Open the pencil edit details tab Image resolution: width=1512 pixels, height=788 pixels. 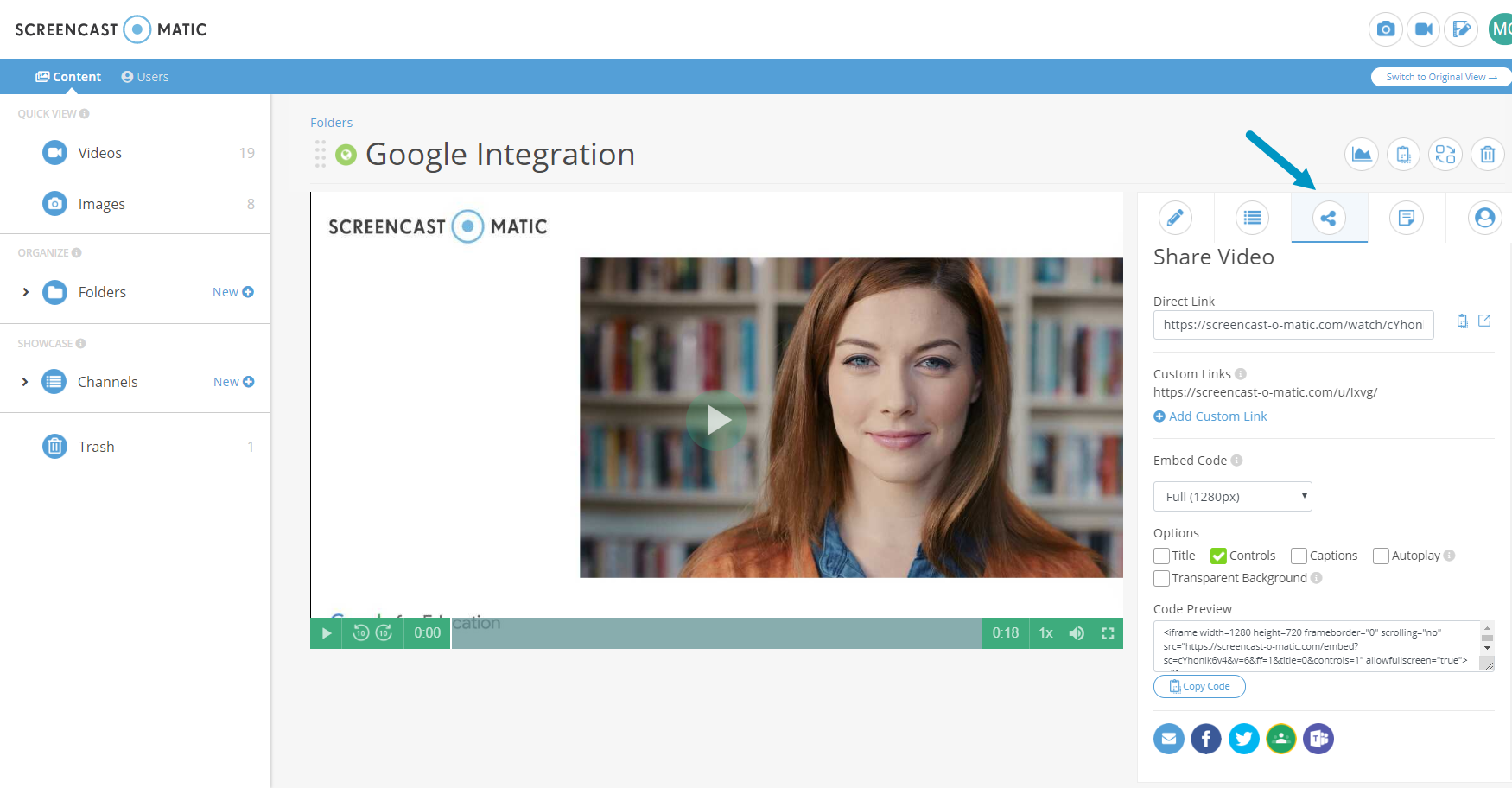coord(1175,218)
